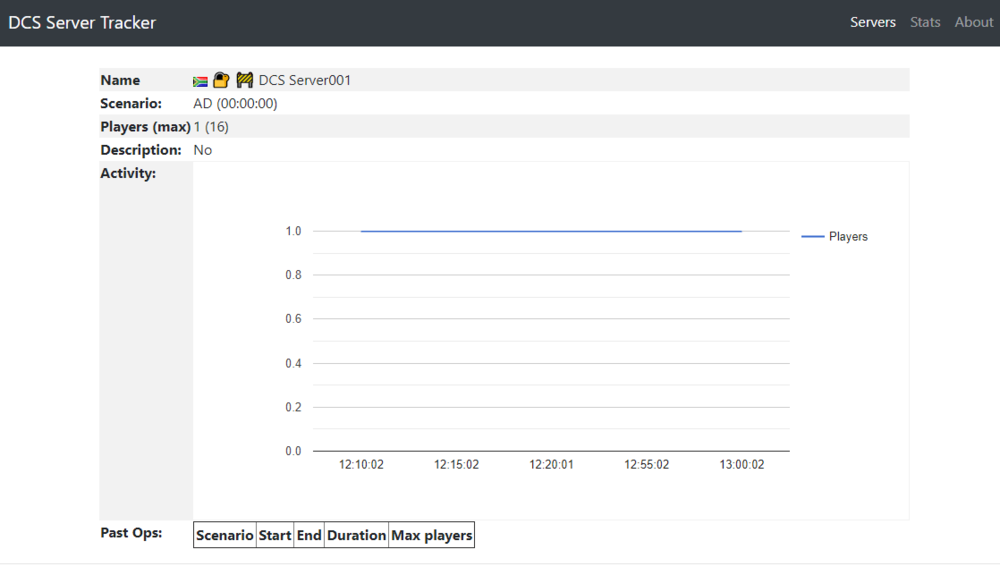
Task: Click the blue Players legend line swatch
Action: 812,237
